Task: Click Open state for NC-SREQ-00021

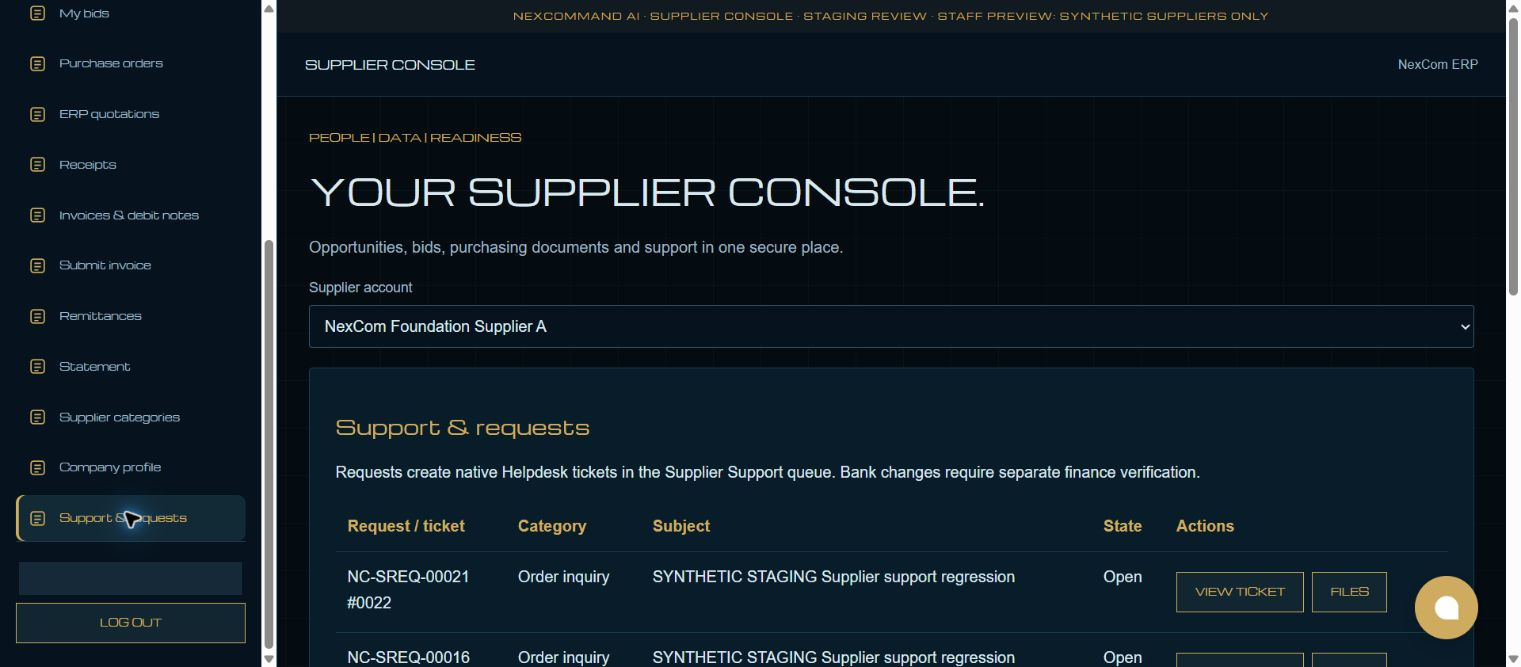Action: pos(1122,577)
